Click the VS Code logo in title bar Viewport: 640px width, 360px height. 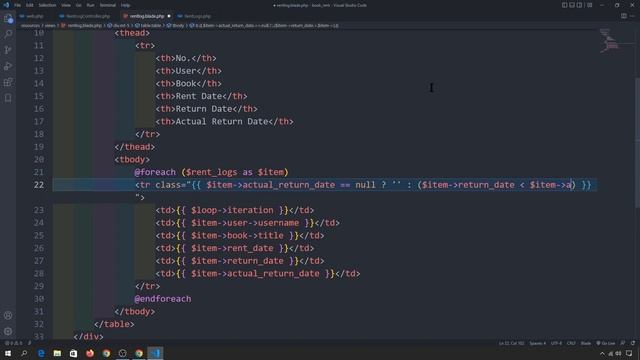pyautogui.click(x=6, y=5)
